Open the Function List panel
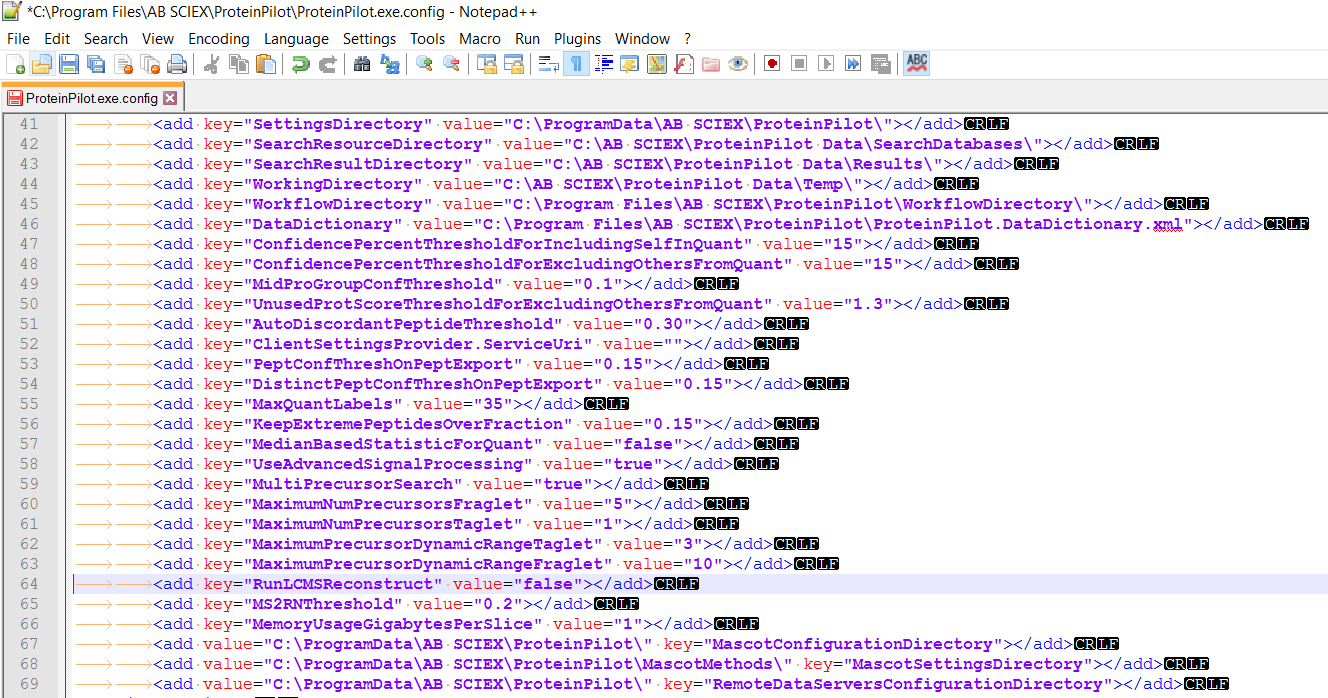Viewport: 1328px width, 698px height. tap(683, 64)
